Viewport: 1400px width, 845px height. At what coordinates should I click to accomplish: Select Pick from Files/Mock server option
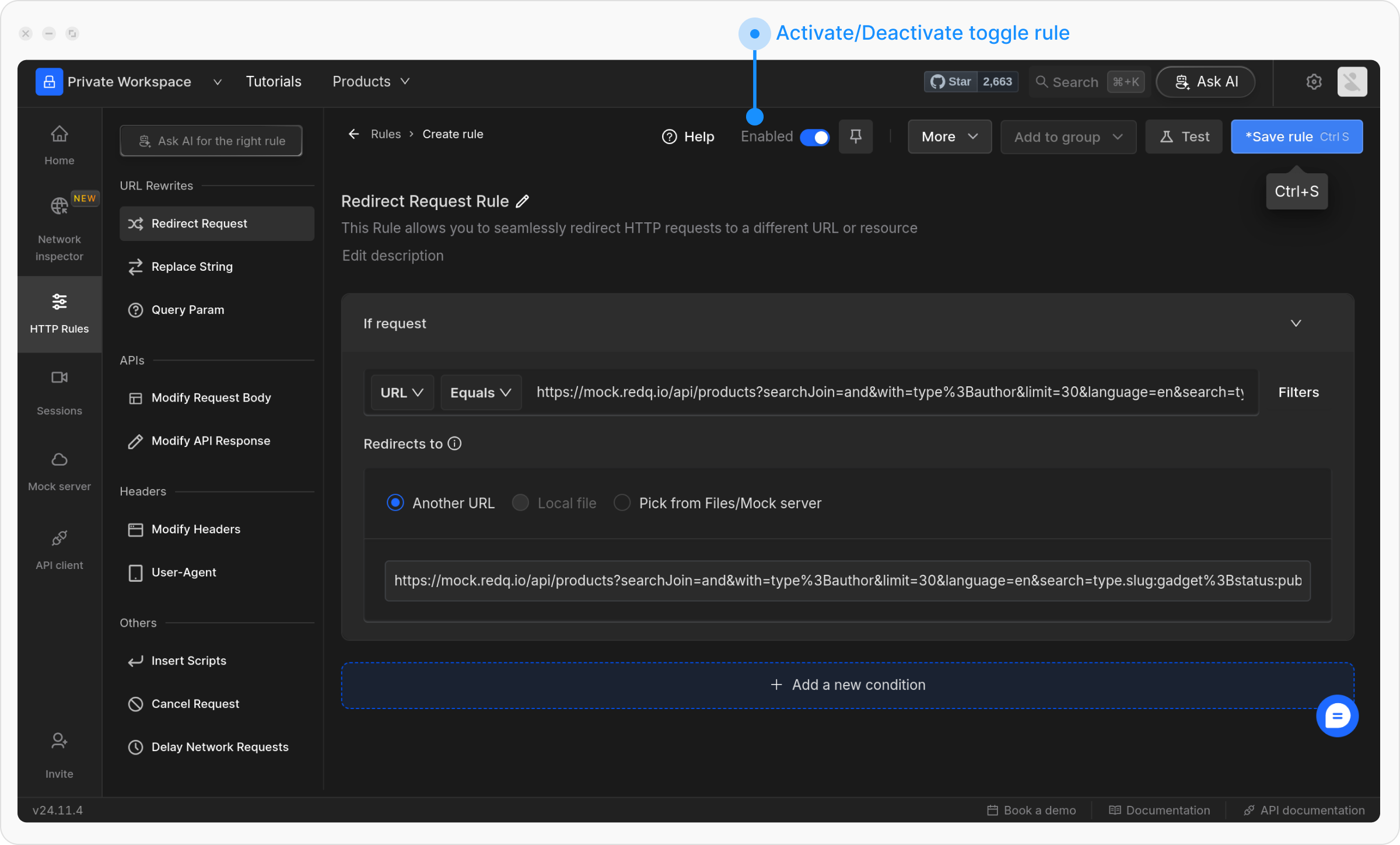point(622,503)
